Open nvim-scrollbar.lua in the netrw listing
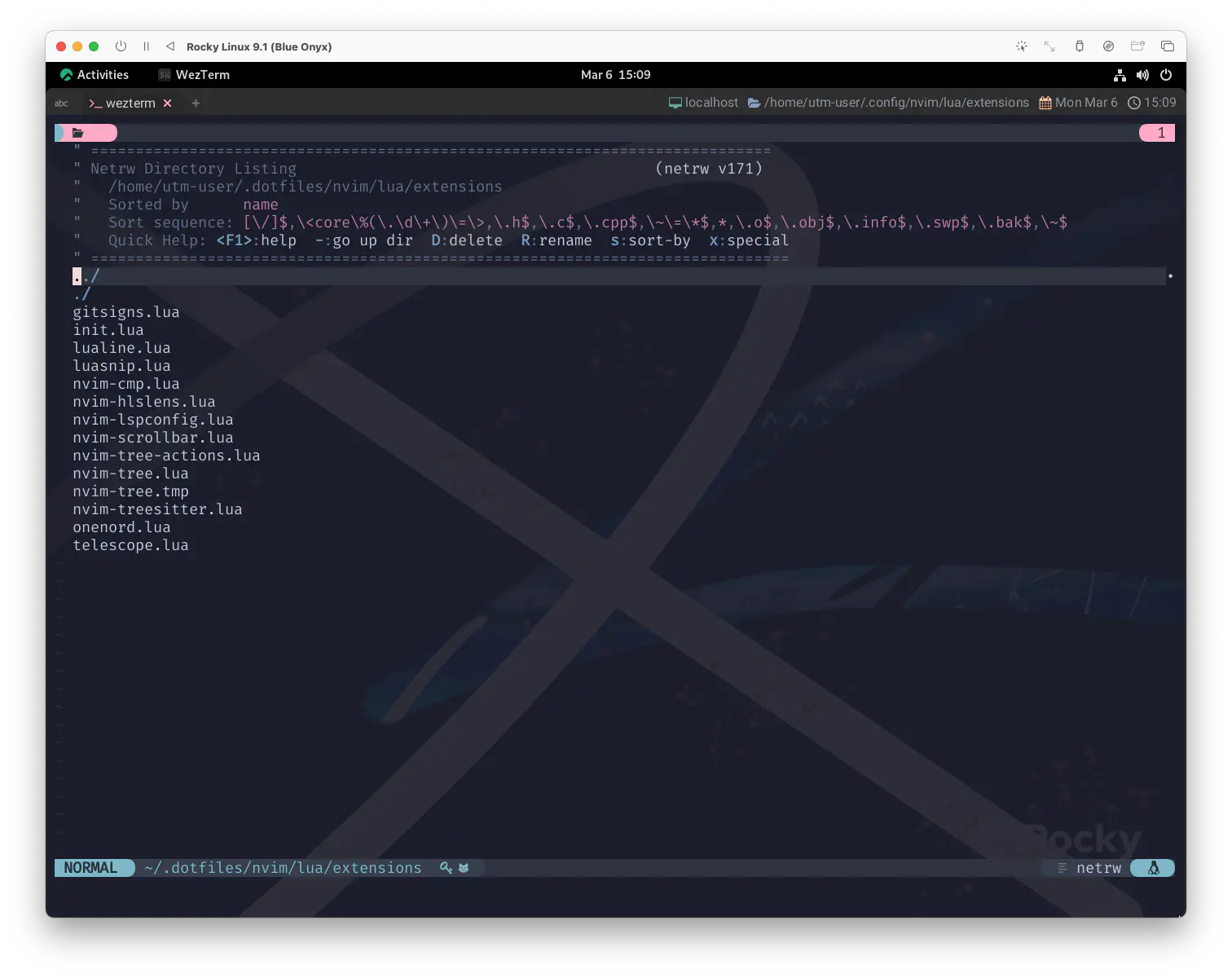The height and width of the screenshot is (978, 1232). pyautogui.click(x=153, y=438)
